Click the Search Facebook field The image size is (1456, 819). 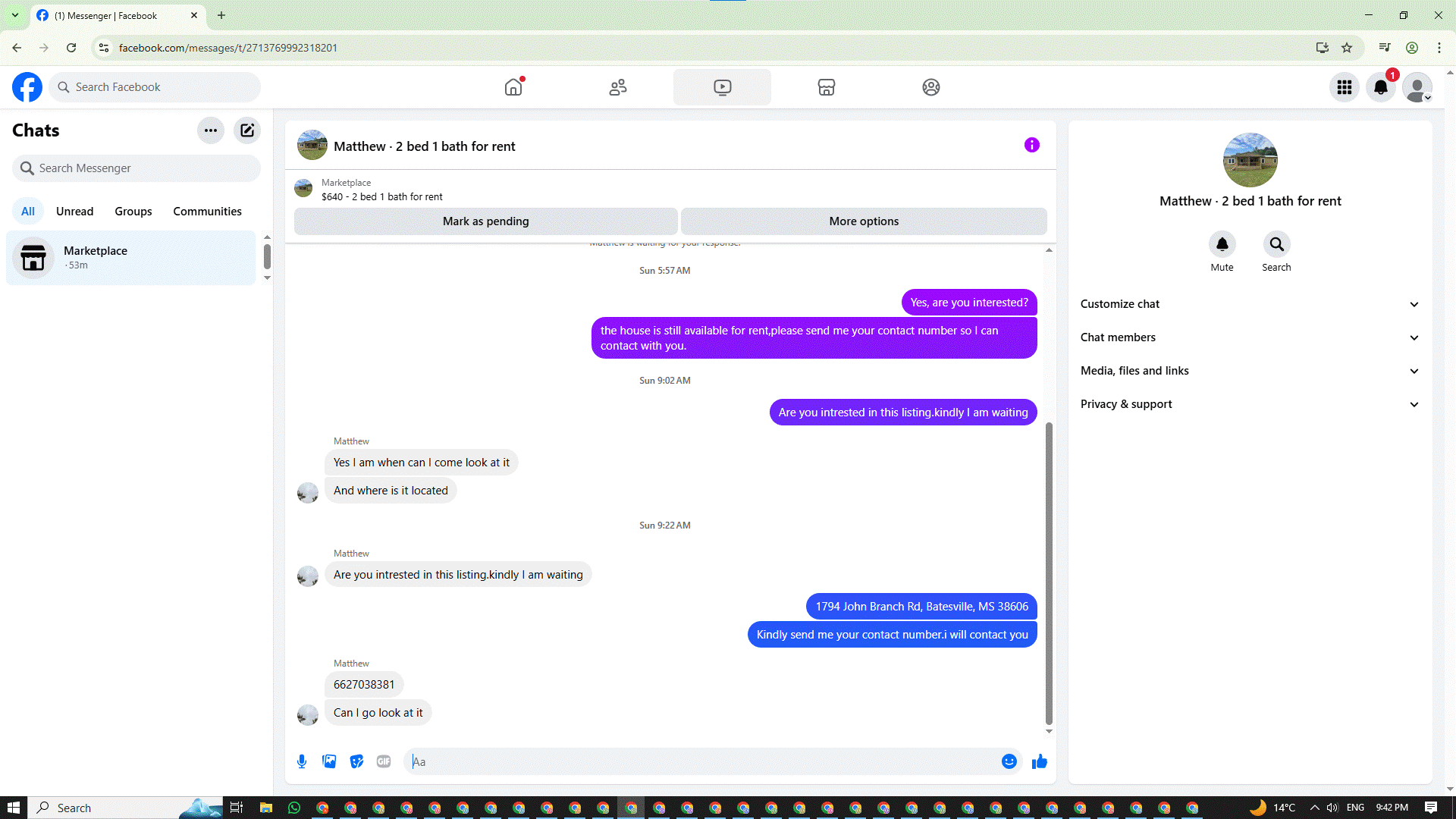[x=155, y=87]
